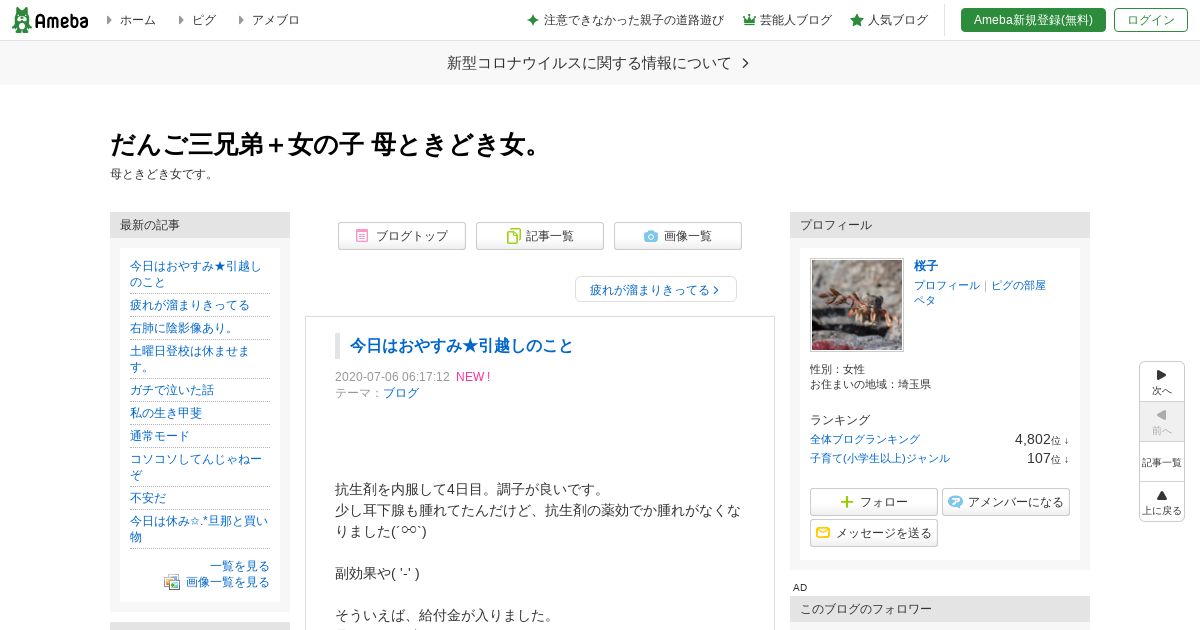Open recent post 不安だ
The height and width of the screenshot is (630, 1200).
click(148, 498)
